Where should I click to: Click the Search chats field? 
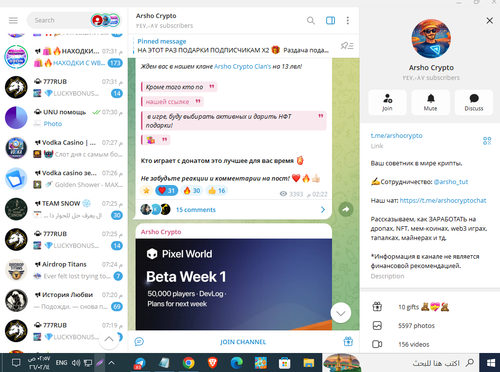coord(60,20)
